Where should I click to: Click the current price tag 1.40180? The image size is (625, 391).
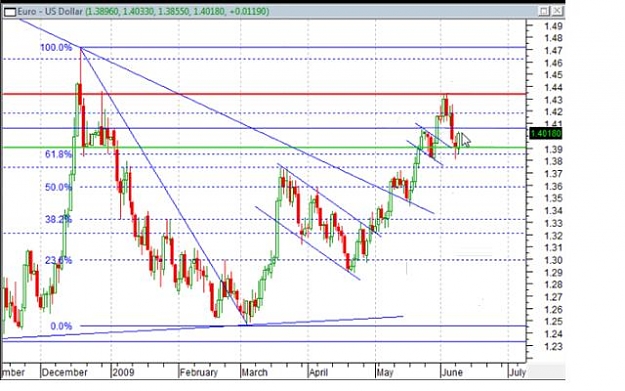point(546,134)
